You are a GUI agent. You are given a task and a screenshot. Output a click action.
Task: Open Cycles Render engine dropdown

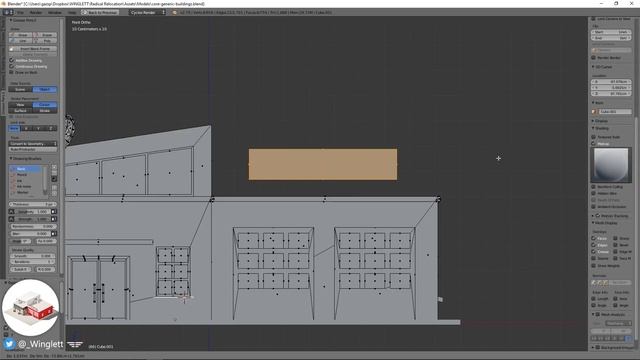[x=148, y=13]
